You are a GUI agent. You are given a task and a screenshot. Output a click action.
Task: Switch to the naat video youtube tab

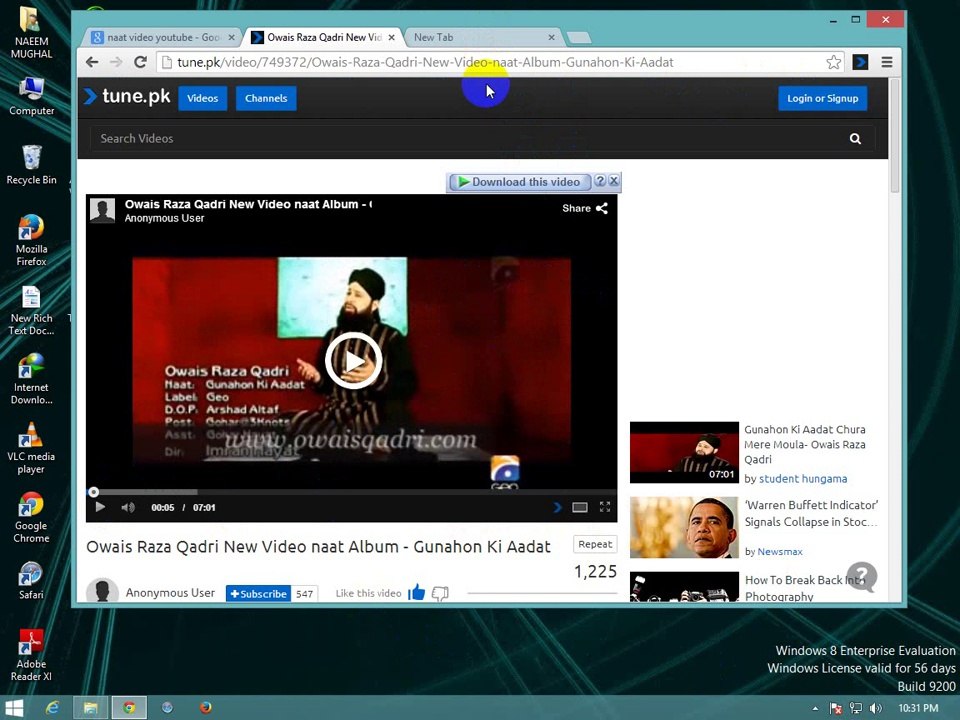coord(162,37)
